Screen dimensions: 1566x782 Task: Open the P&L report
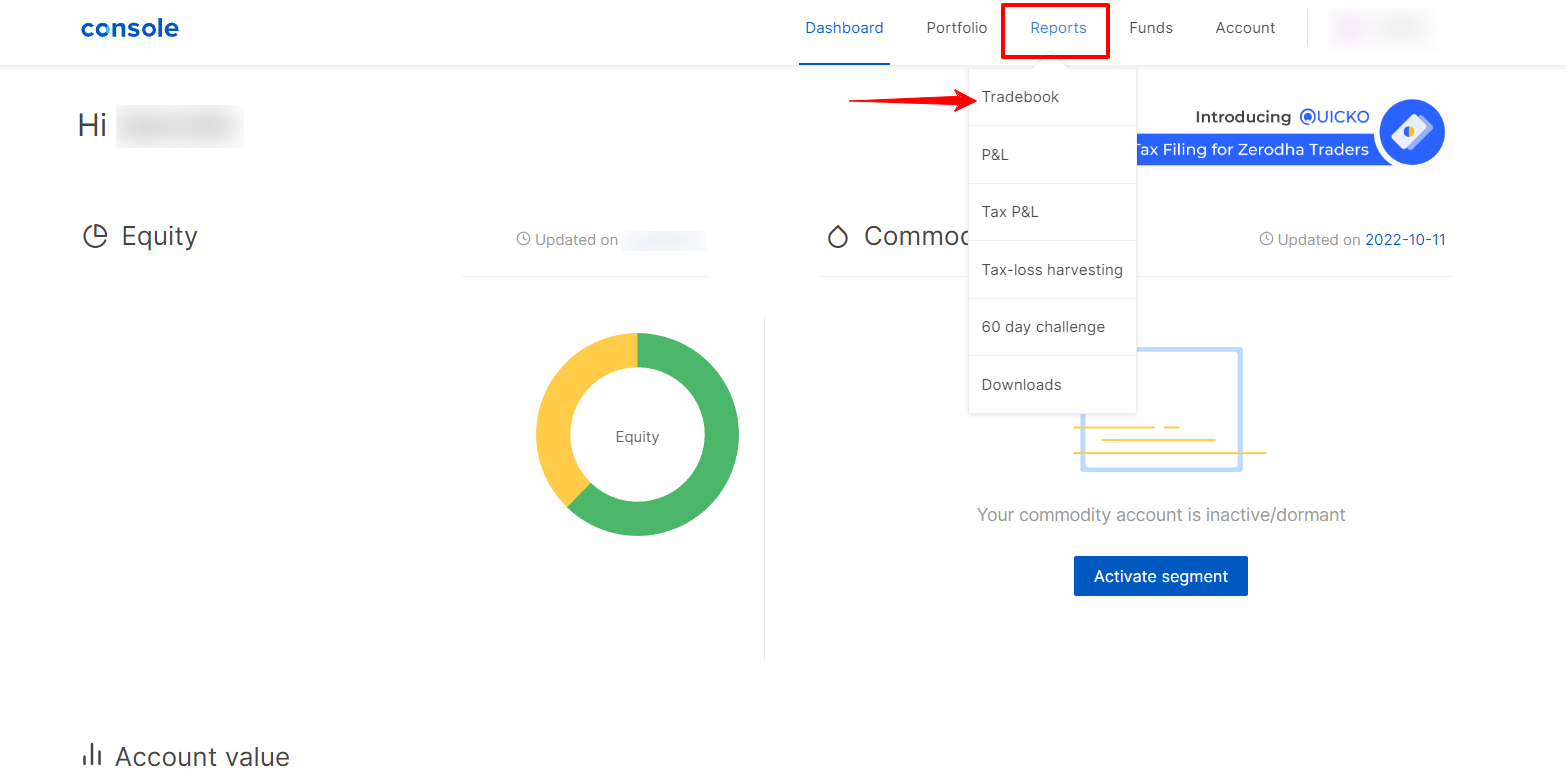pyautogui.click(x=995, y=155)
